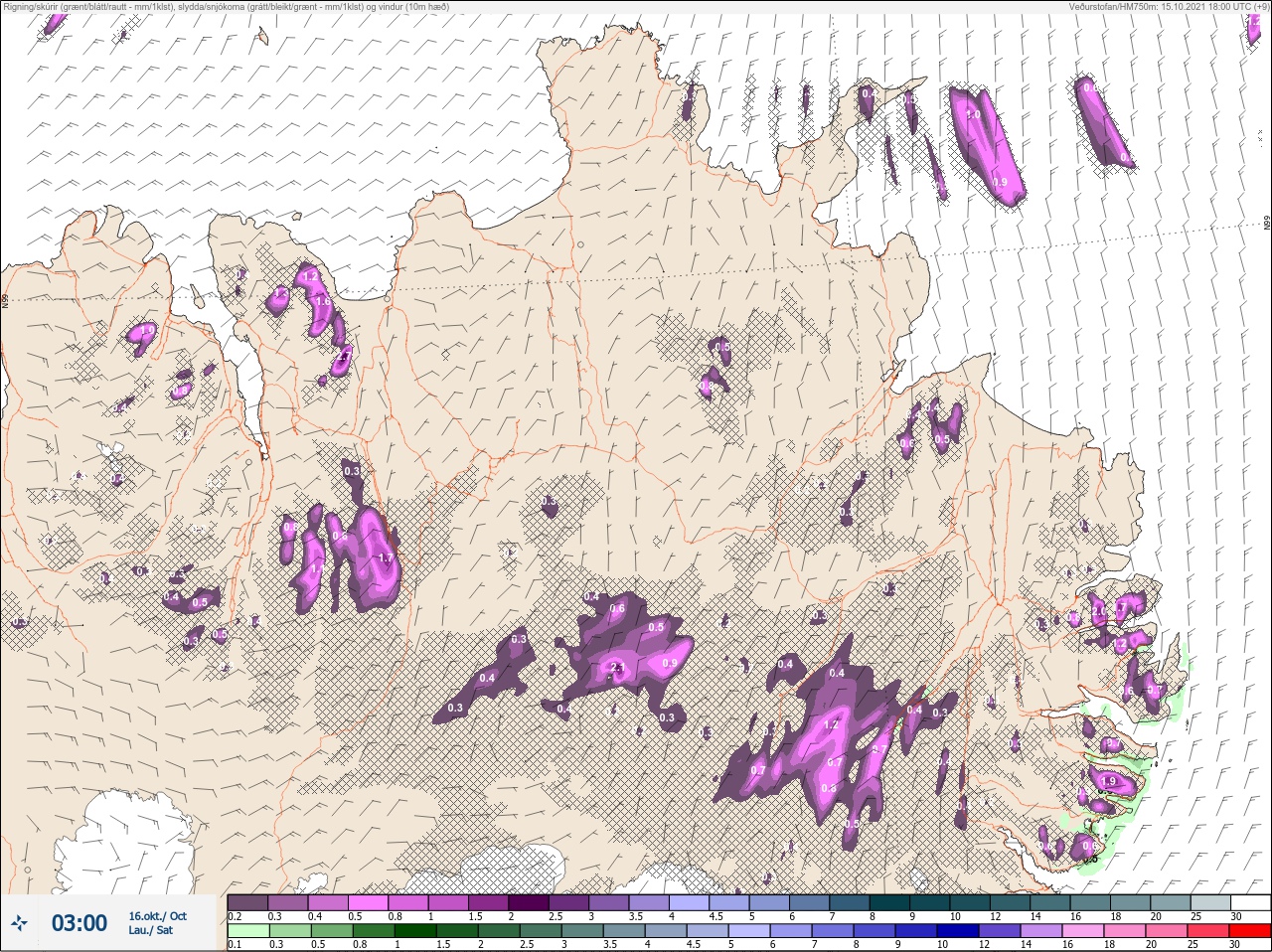
Task: Click the '16.okt./ Oct' date label
Action: pyautogui.click(x=157, y=916)
